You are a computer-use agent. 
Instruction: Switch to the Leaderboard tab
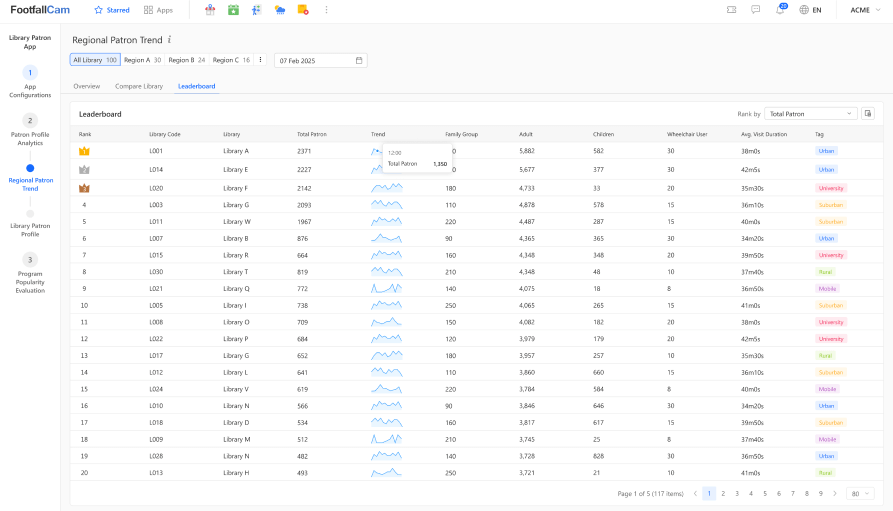(196, 86)
